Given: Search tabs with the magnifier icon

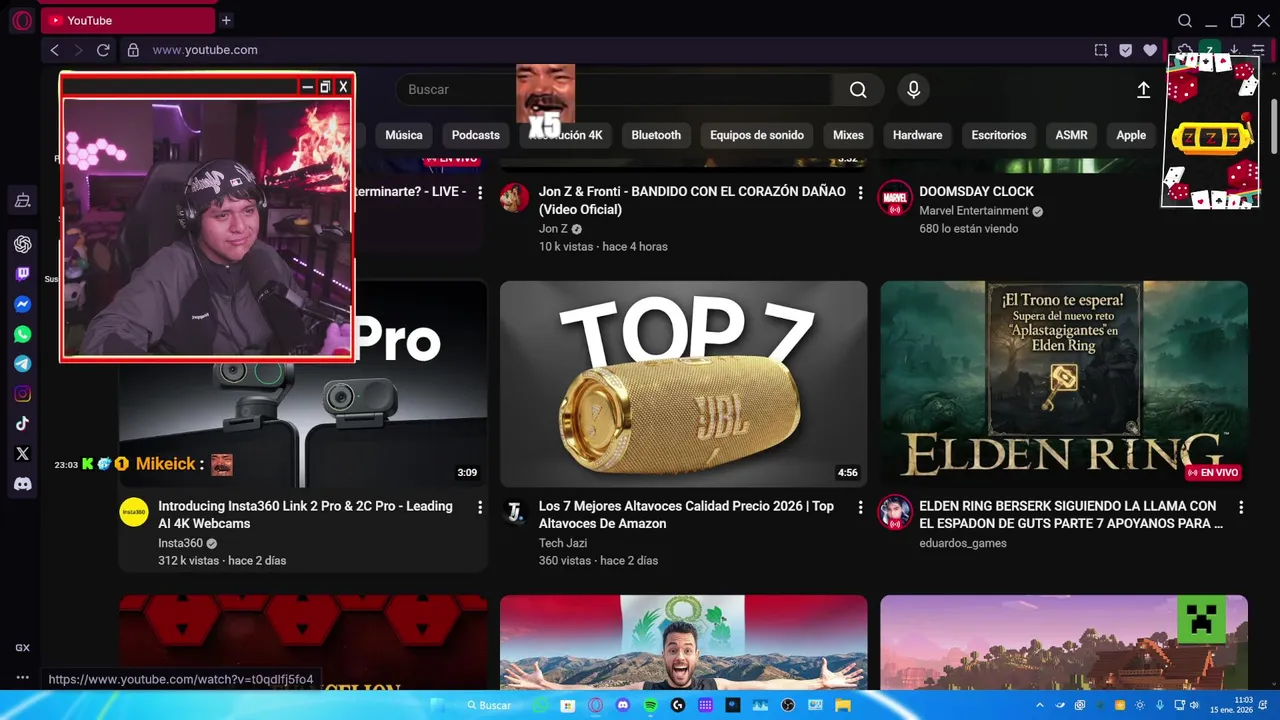Looking at the screenshot, I should 1185,20.
